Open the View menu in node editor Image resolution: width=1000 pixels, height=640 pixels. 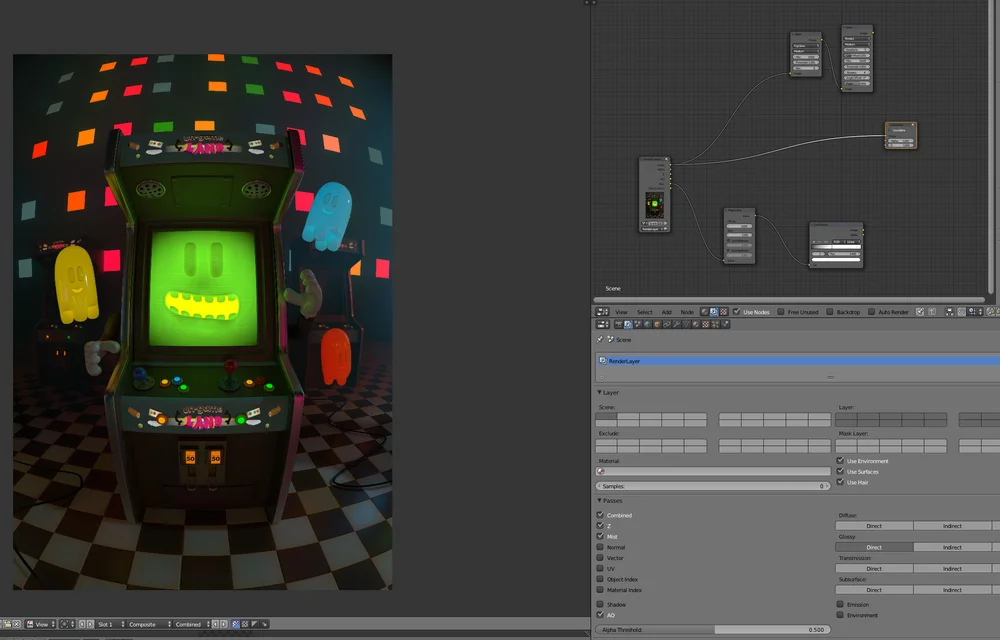(621, 312)
